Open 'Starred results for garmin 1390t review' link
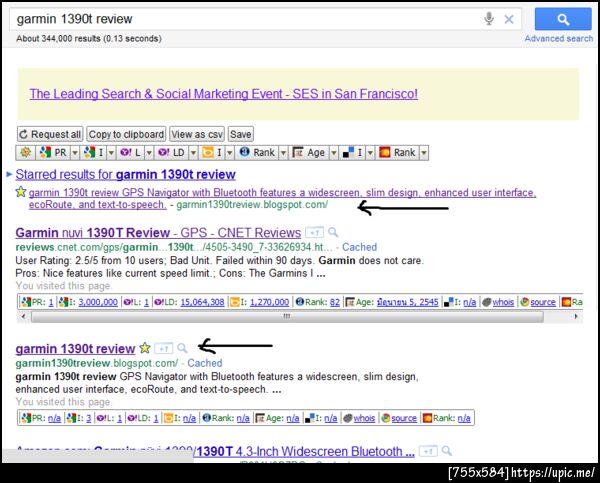The width and height of the screenshot is (600, 483). 126,175
